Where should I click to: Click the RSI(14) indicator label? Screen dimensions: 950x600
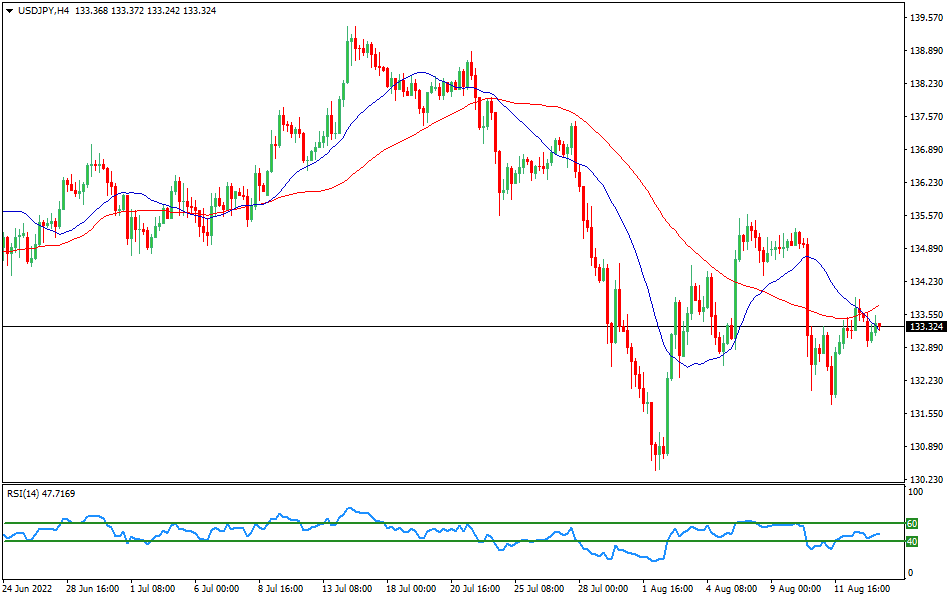(25, 492)
